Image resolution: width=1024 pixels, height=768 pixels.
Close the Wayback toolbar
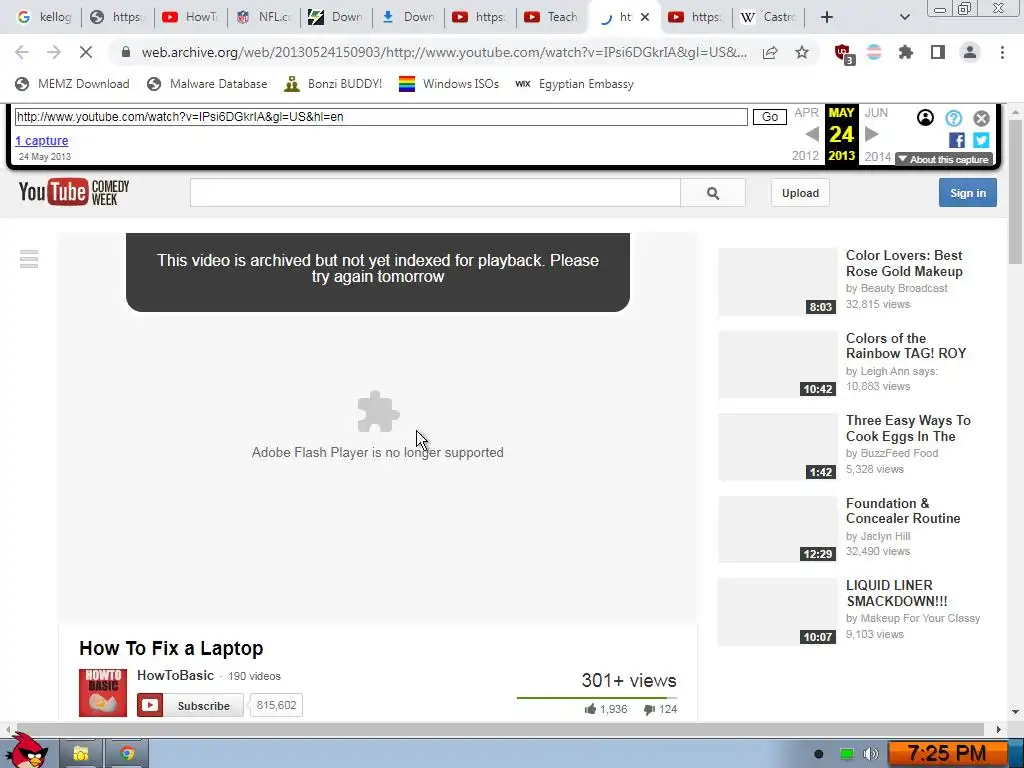pos(981,118)
